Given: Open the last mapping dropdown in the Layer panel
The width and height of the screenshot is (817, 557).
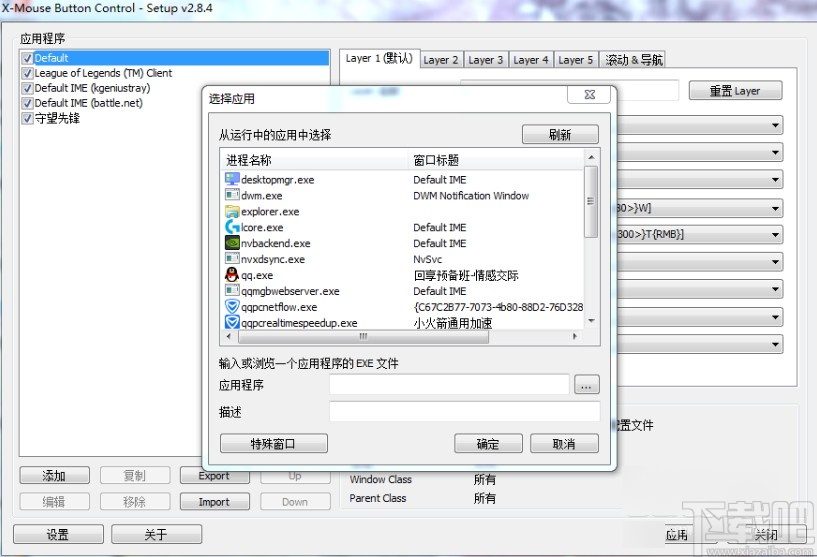Looking at the screenshot, I should click(775, 344).
